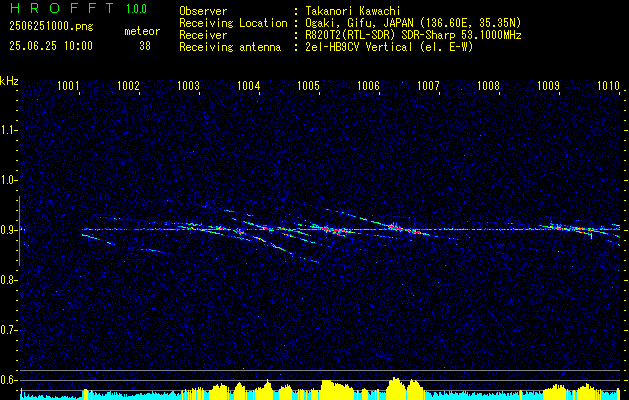The width and height of the screenshot is (629, 400).
Task: Click the date 25.06.25 10:00
Action: [51, 46]
